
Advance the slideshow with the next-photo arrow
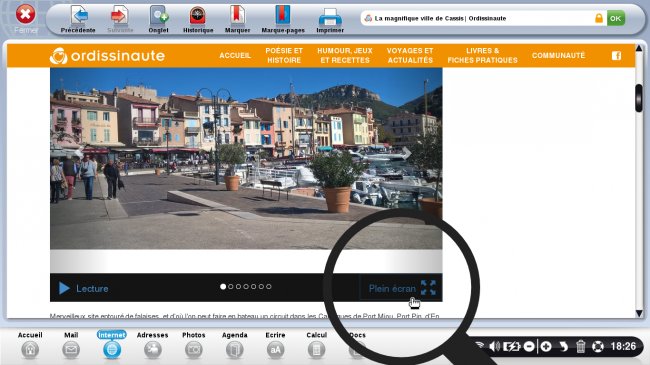point(407,153)
